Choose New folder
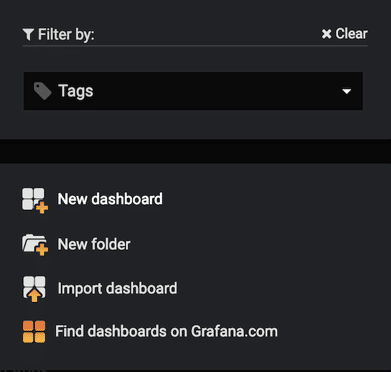This screenshot has height=372, width=391. pos(94,244)
